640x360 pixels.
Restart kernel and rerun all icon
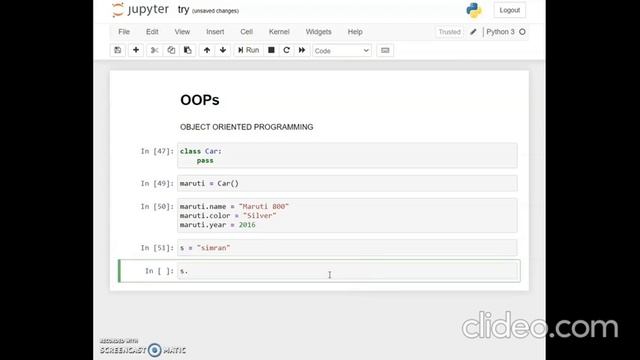coord(302,50)
